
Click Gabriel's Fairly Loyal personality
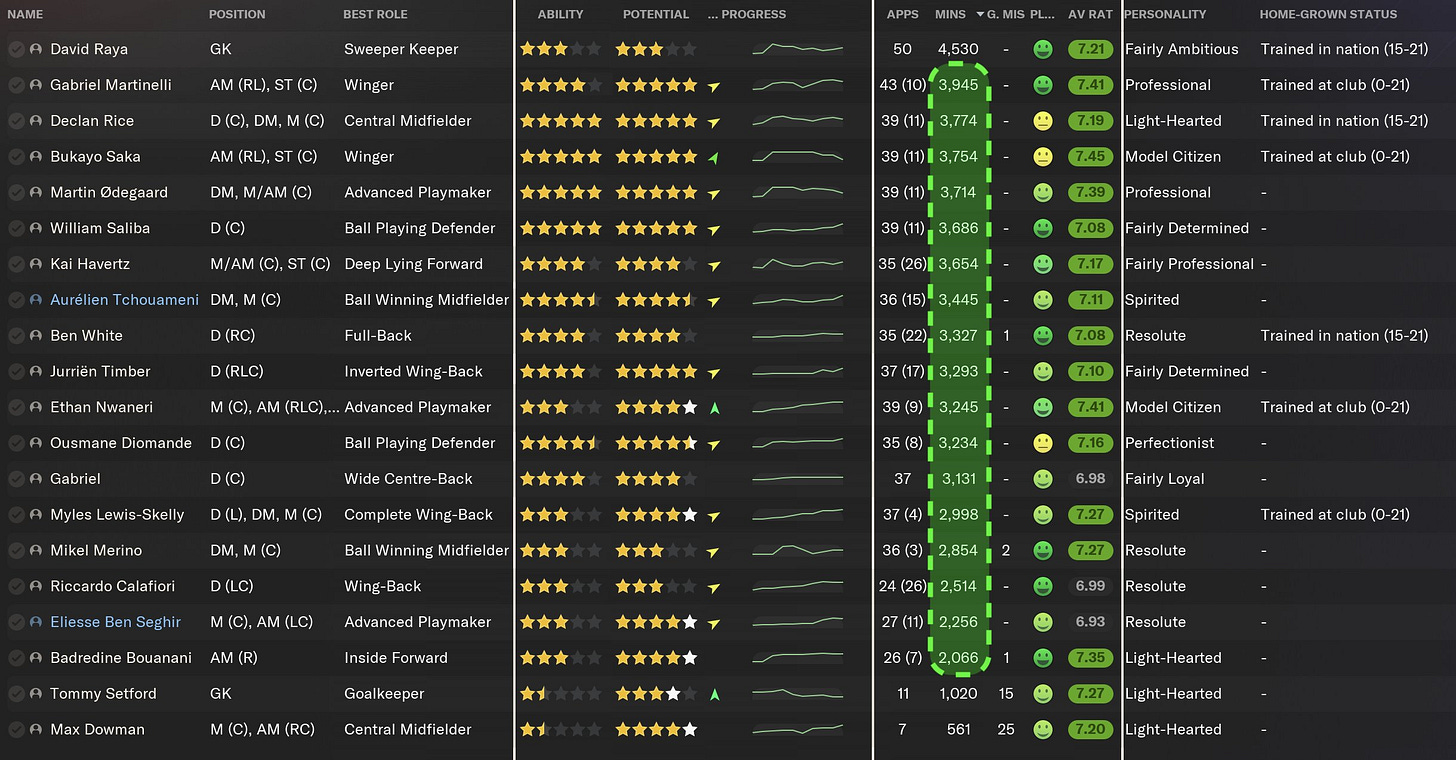[x=1165, y=479]
